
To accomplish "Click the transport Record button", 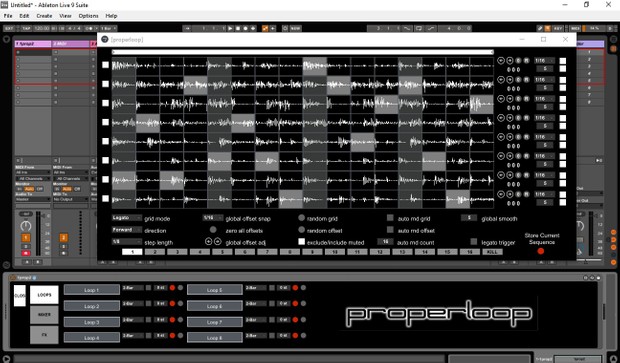I will 246,28.
